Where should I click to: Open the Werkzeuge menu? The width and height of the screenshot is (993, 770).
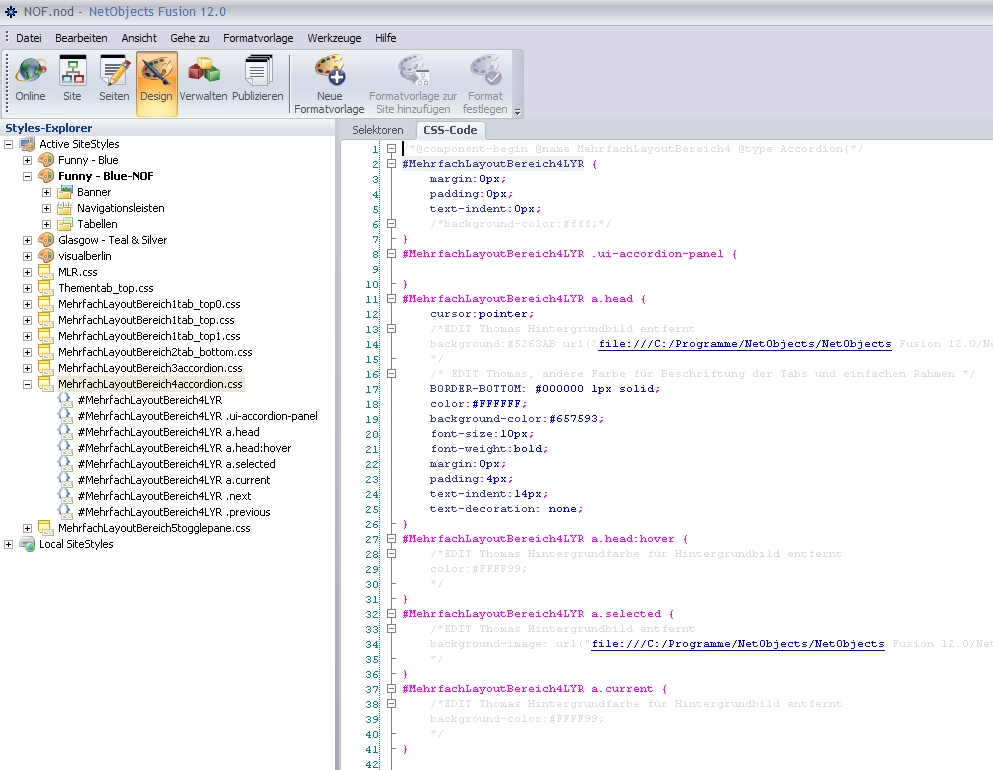(x=334, y=38)
